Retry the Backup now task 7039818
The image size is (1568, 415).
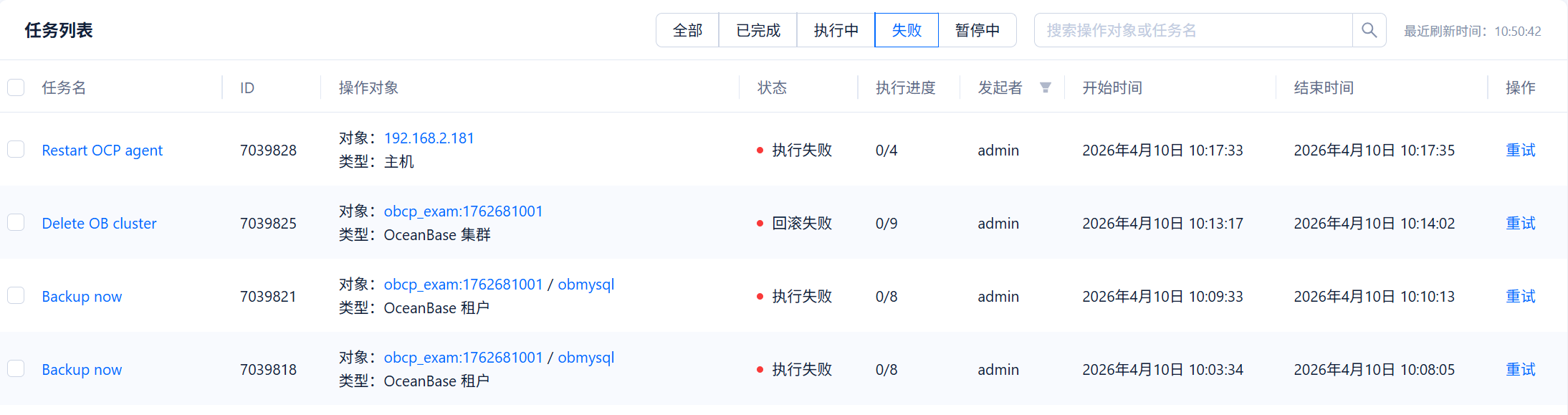[x=1520, y=370]
